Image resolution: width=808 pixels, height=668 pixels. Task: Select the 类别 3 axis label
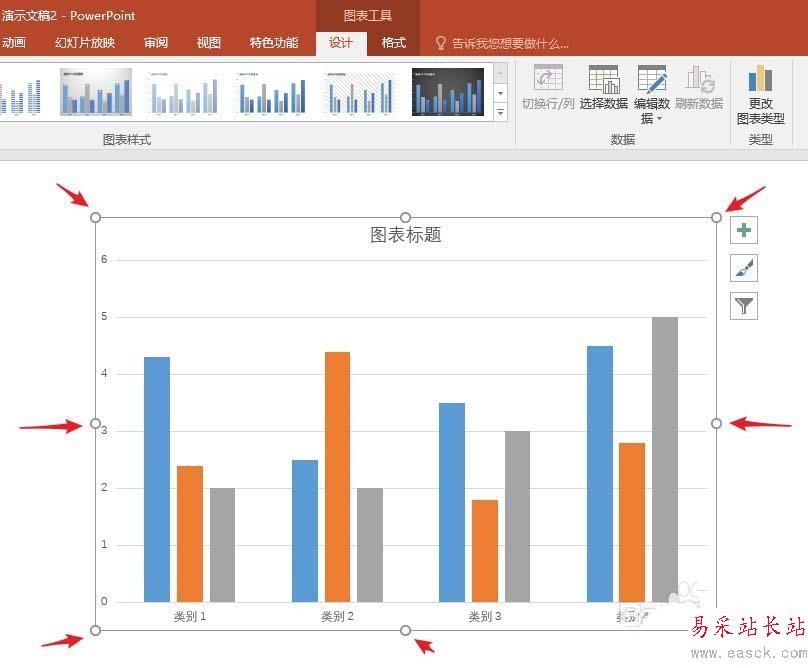[x=484, y=616]
